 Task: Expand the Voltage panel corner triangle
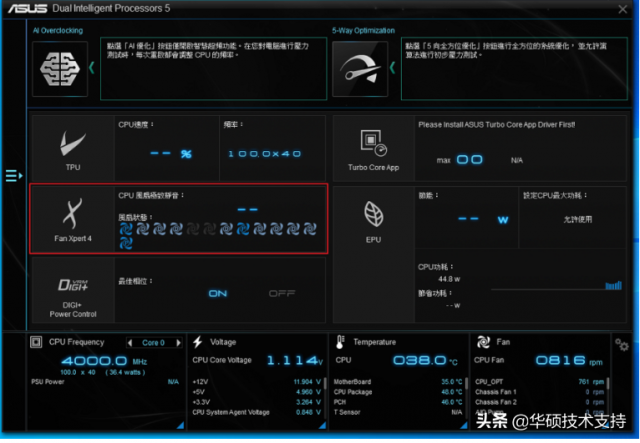point(322,425)
